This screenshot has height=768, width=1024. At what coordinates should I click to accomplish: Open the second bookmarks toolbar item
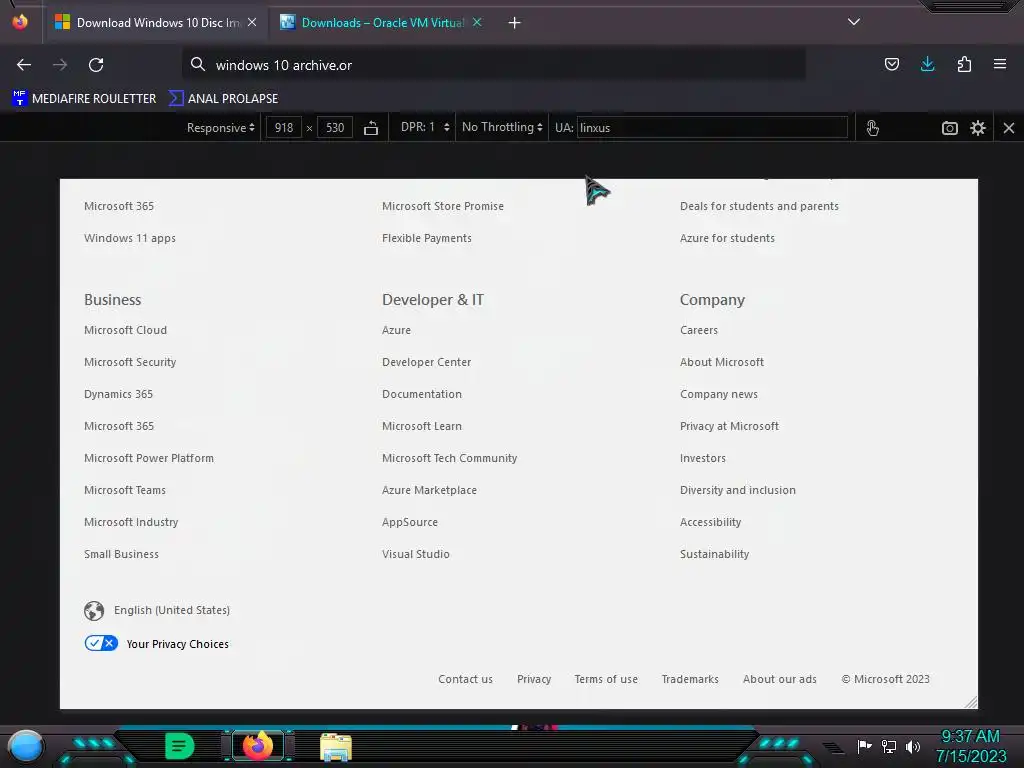tap(223, 99)
